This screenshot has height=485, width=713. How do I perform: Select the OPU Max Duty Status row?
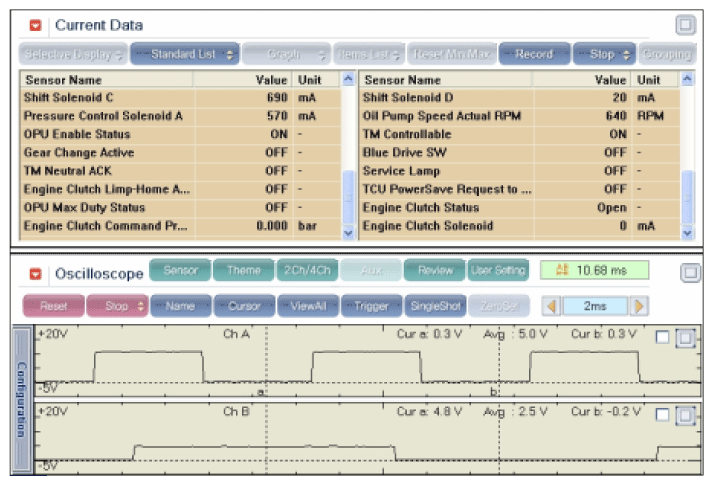coord(181,208)
